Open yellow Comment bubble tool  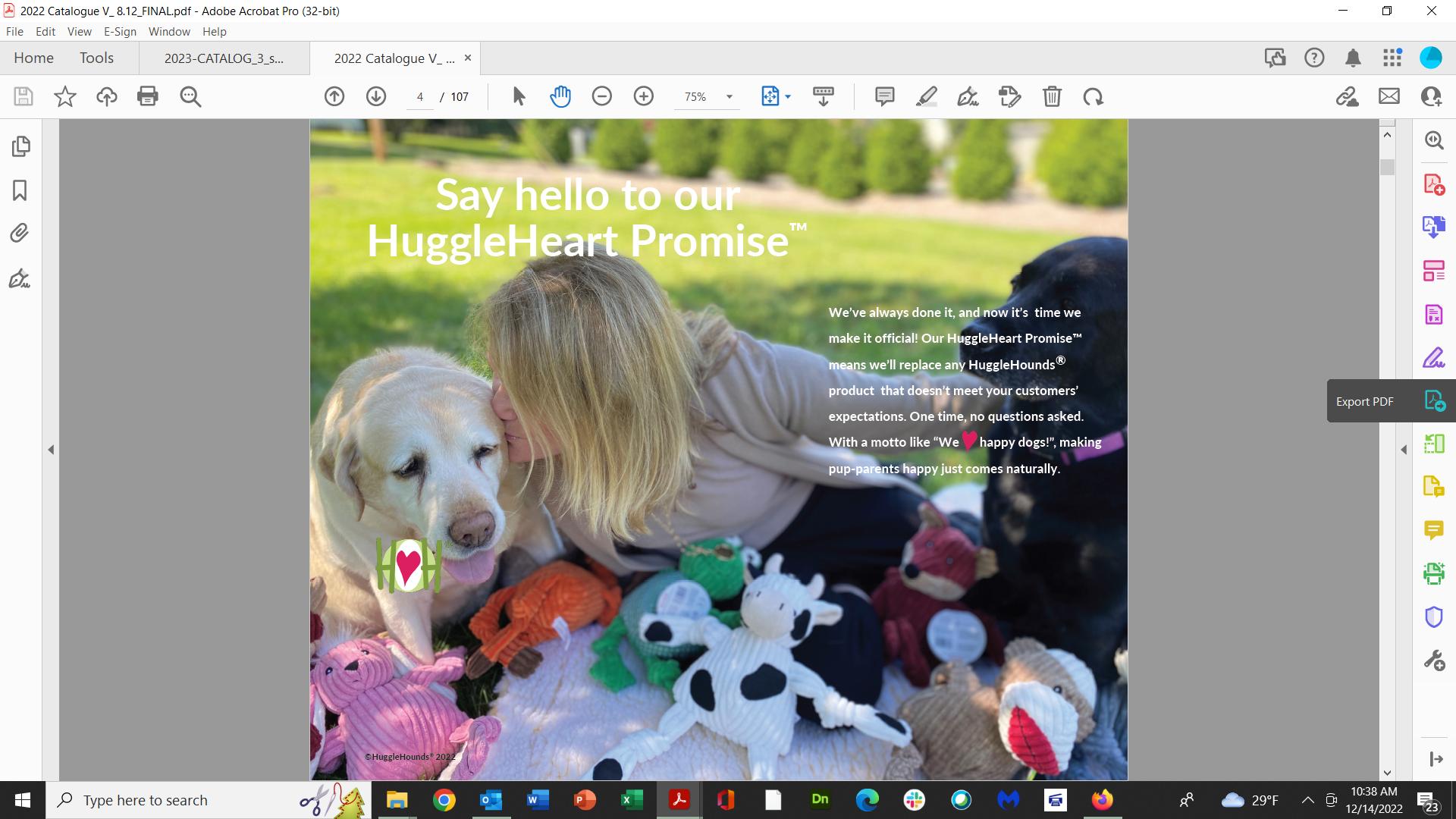pyautogui.click(x=1434, y=530)
